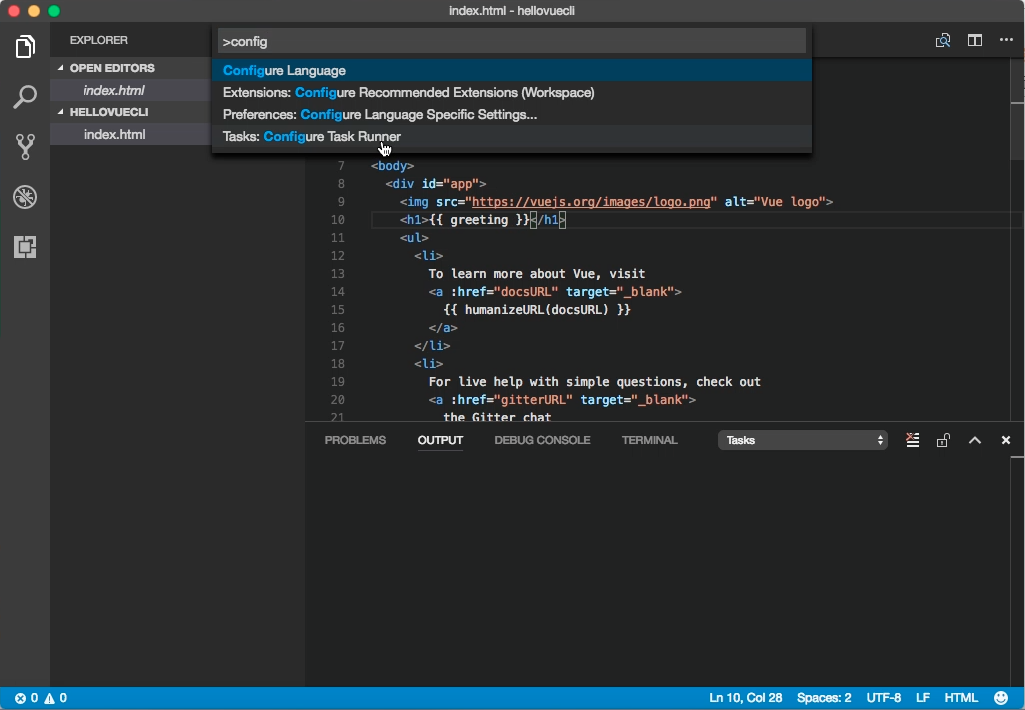
Task: Click 'To learn more about Vue, visit' text
Action: (537, 274)
